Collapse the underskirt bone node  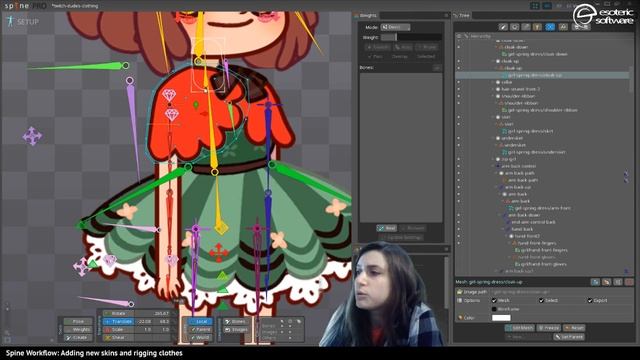point(493,138)
